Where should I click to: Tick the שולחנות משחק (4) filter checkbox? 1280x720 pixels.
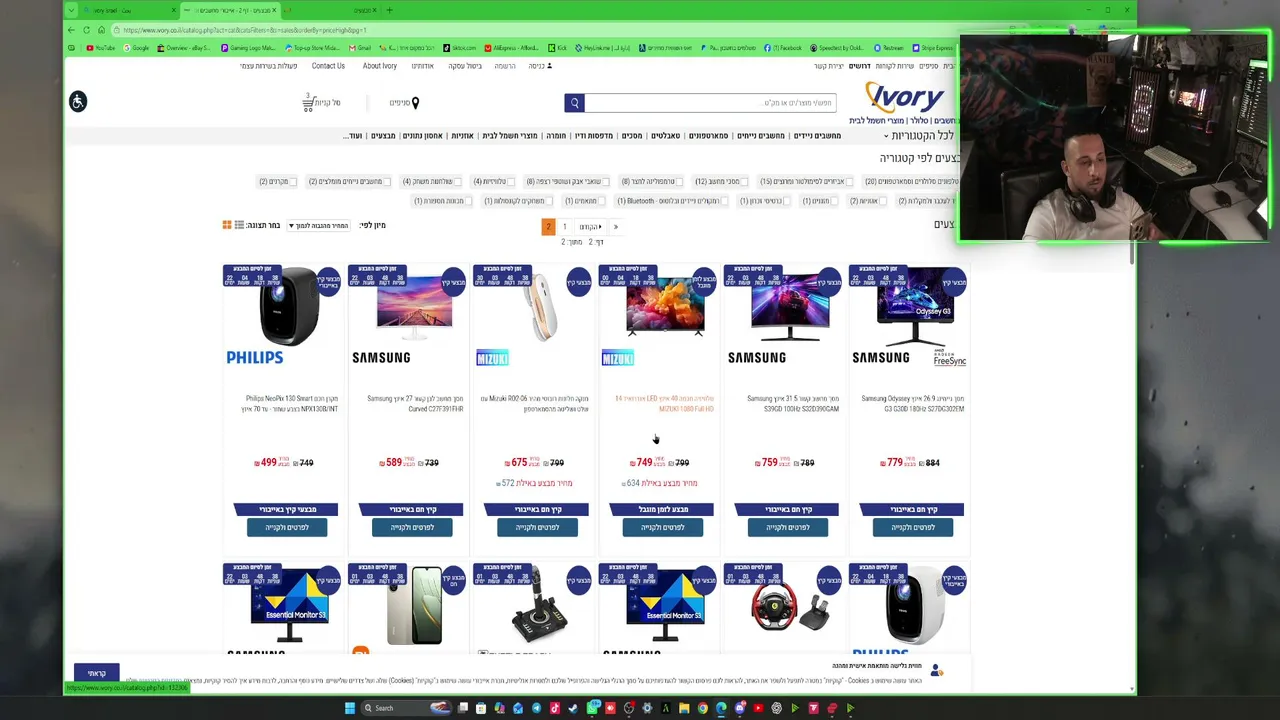(x=457, y=182)
